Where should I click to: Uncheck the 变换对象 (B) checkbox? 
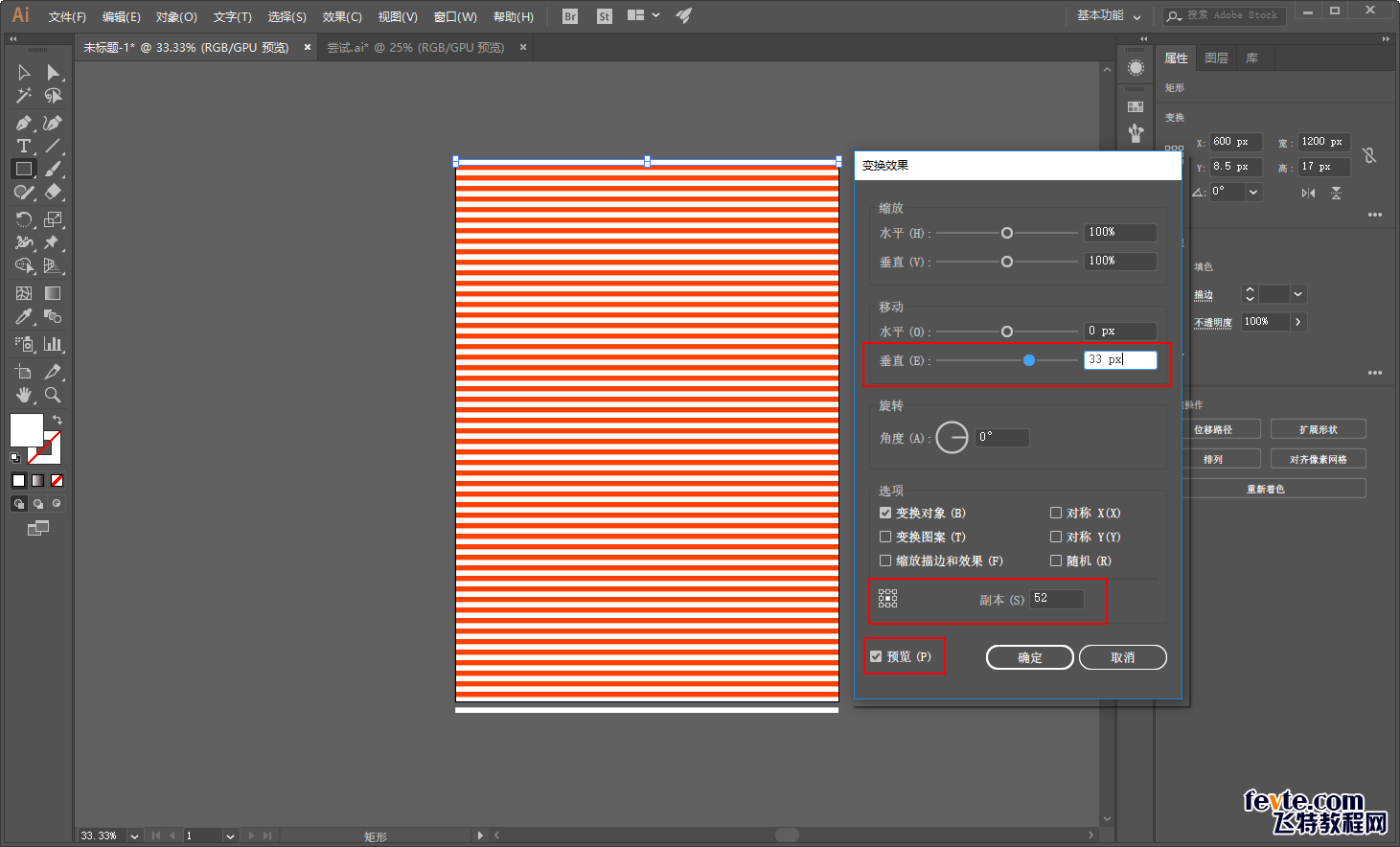coord(885,513)
